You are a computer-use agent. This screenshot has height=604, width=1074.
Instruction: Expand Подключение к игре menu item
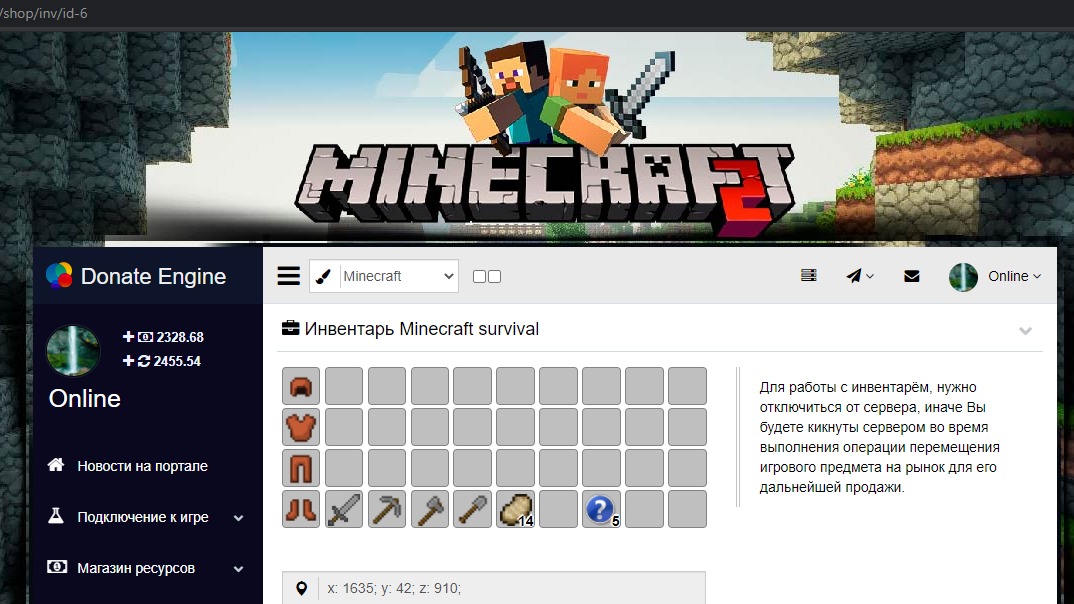[145, 517]
